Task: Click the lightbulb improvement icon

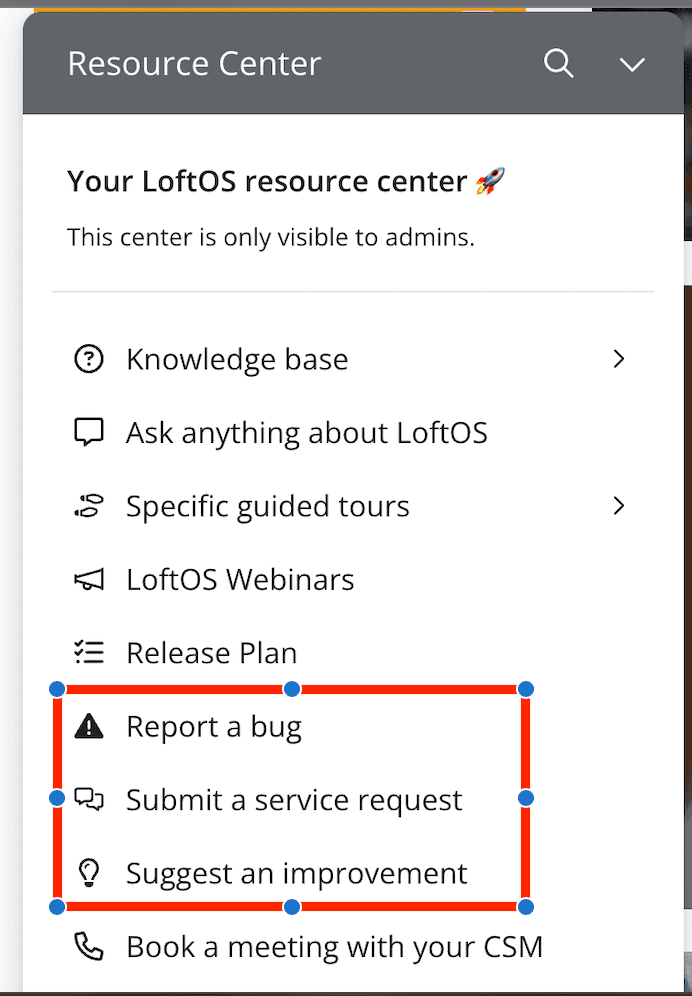Action: coord(89,874)
